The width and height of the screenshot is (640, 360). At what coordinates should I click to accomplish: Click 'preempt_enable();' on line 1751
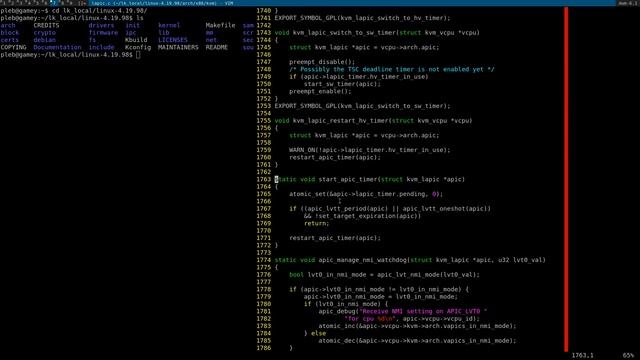(320, 91)
